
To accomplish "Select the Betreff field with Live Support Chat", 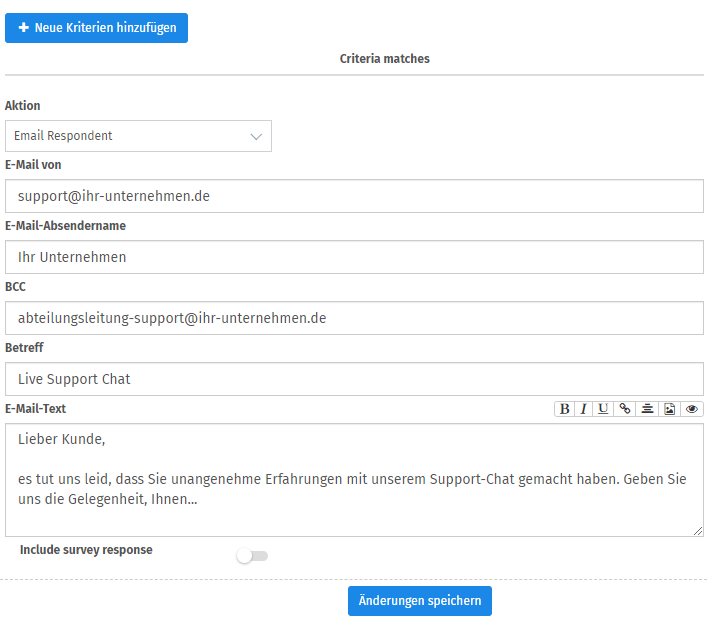I will [x=354, y=379].
